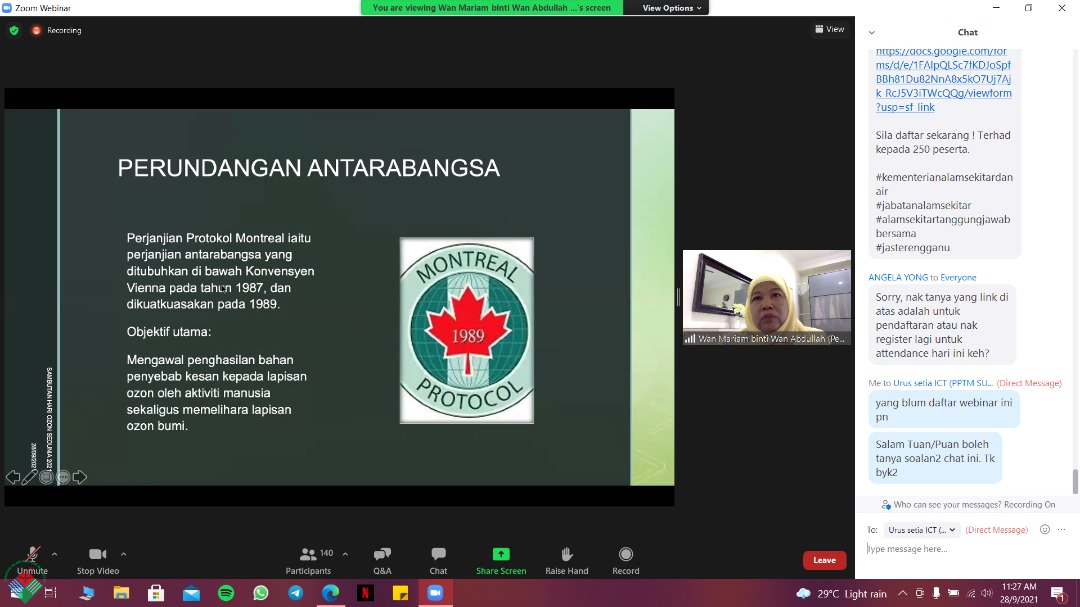
Task: Show hidden system tray icons
Action: coord(902,593)
